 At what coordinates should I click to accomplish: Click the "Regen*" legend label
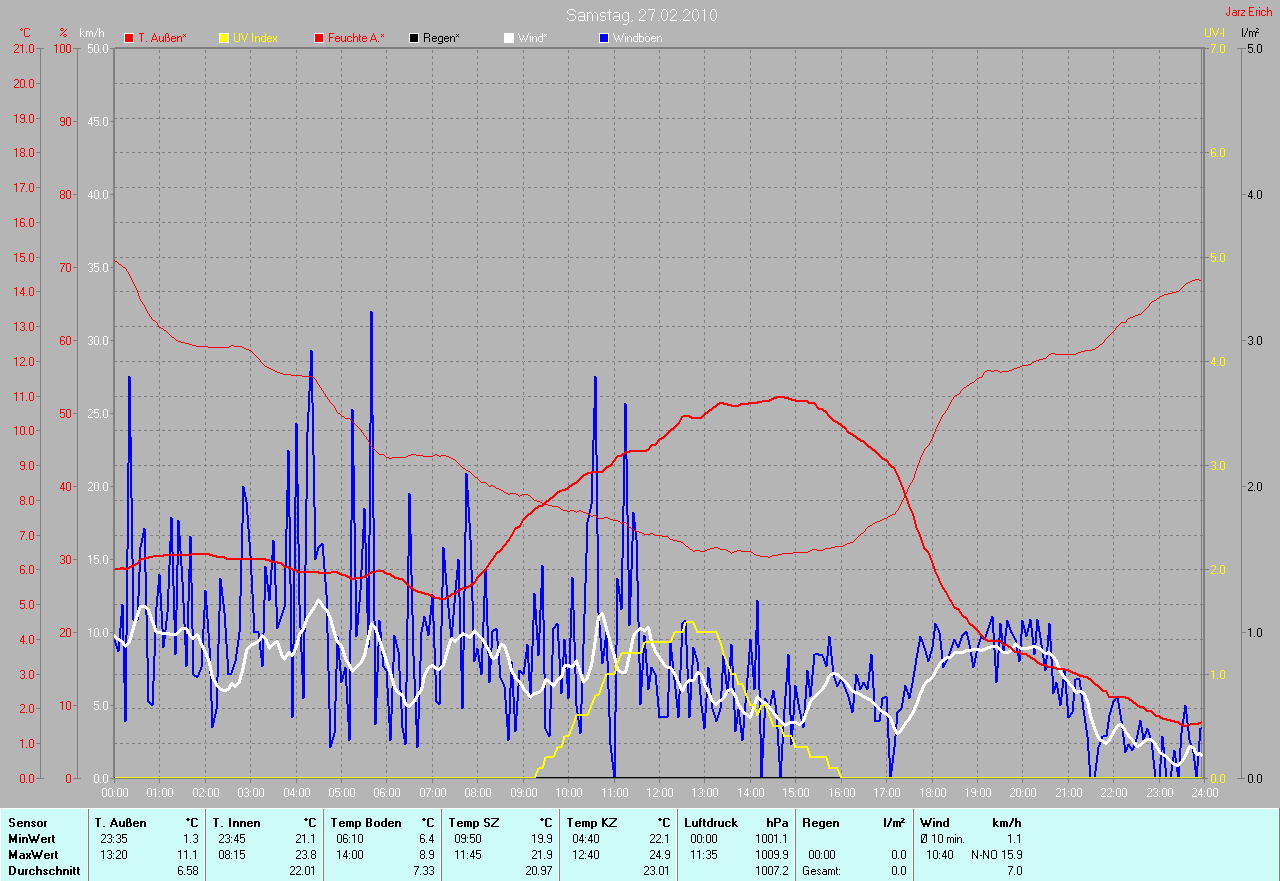(441, 38)
